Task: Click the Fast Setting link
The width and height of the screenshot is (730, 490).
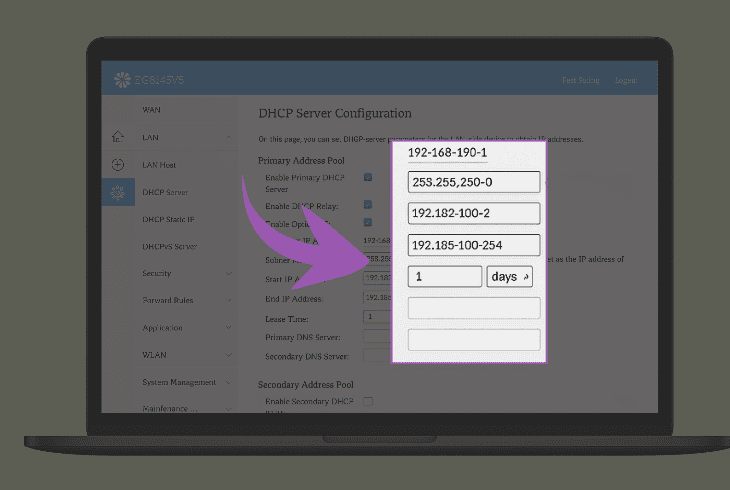Action: [x=580, y=80]
